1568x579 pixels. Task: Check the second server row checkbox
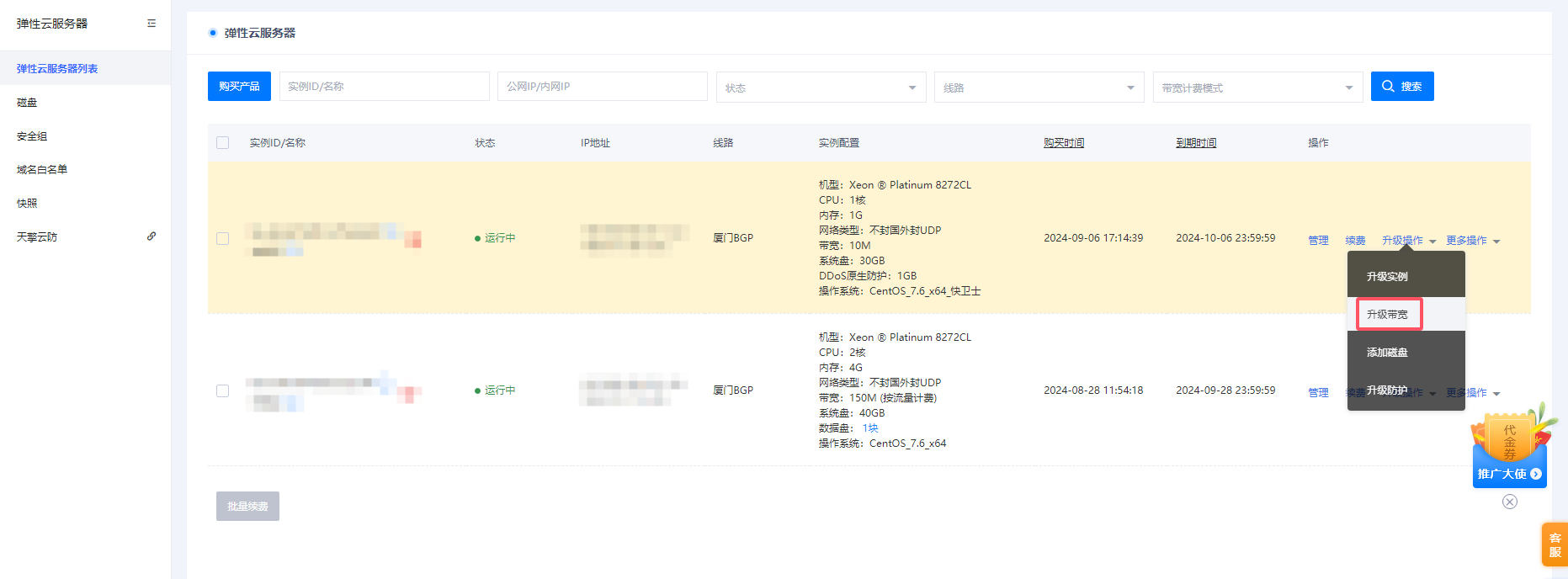pyautogui.click(x=223, y=390)
